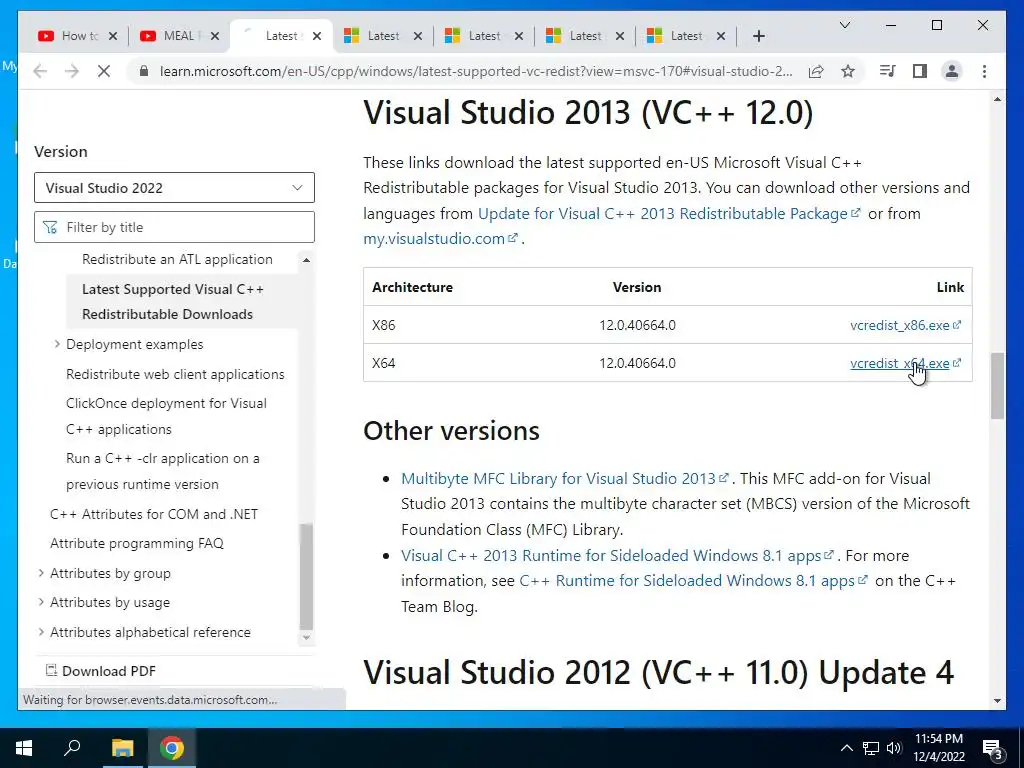Select Latest Supported Visual C++ Redistributable Downloads
The height and width of the screenshot is (768, 1024).
tap(173, 301)
